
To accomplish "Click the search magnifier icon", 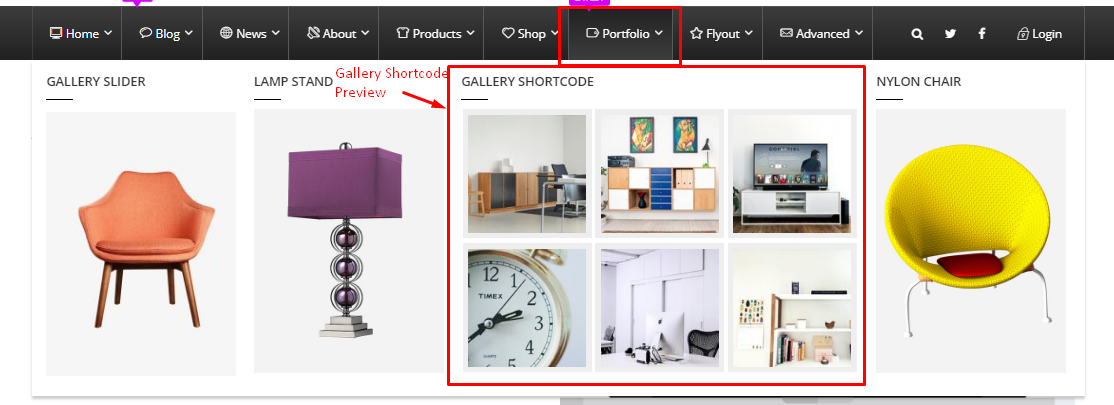I will click(917, 33).
